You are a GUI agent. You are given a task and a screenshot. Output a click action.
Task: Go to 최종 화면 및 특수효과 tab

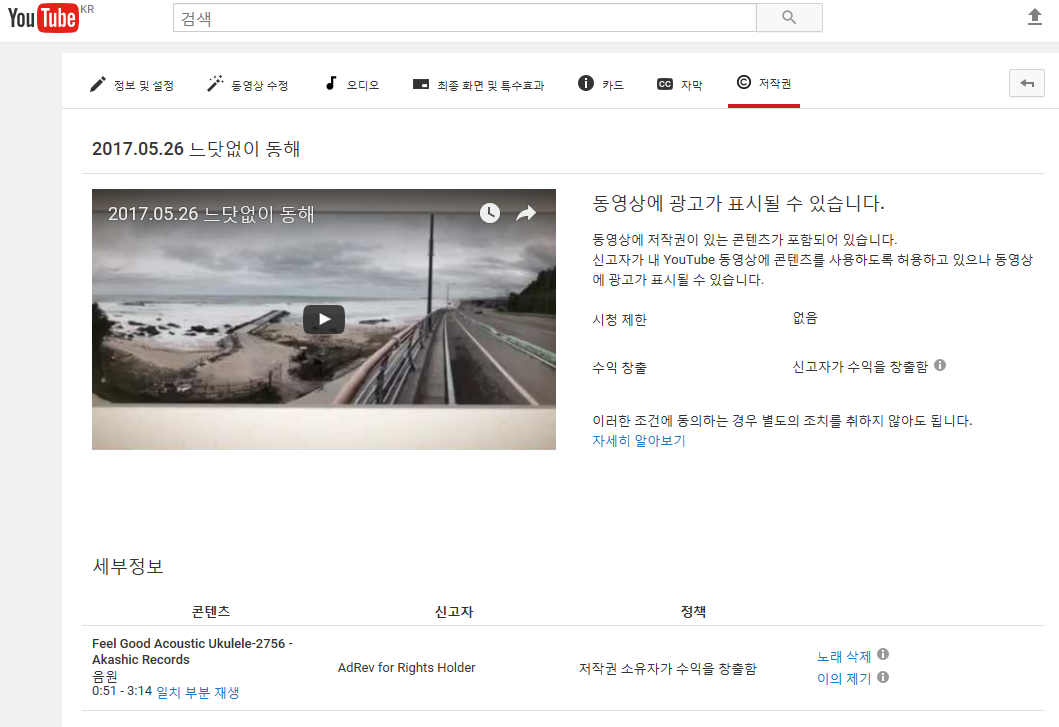coord(479,85)
